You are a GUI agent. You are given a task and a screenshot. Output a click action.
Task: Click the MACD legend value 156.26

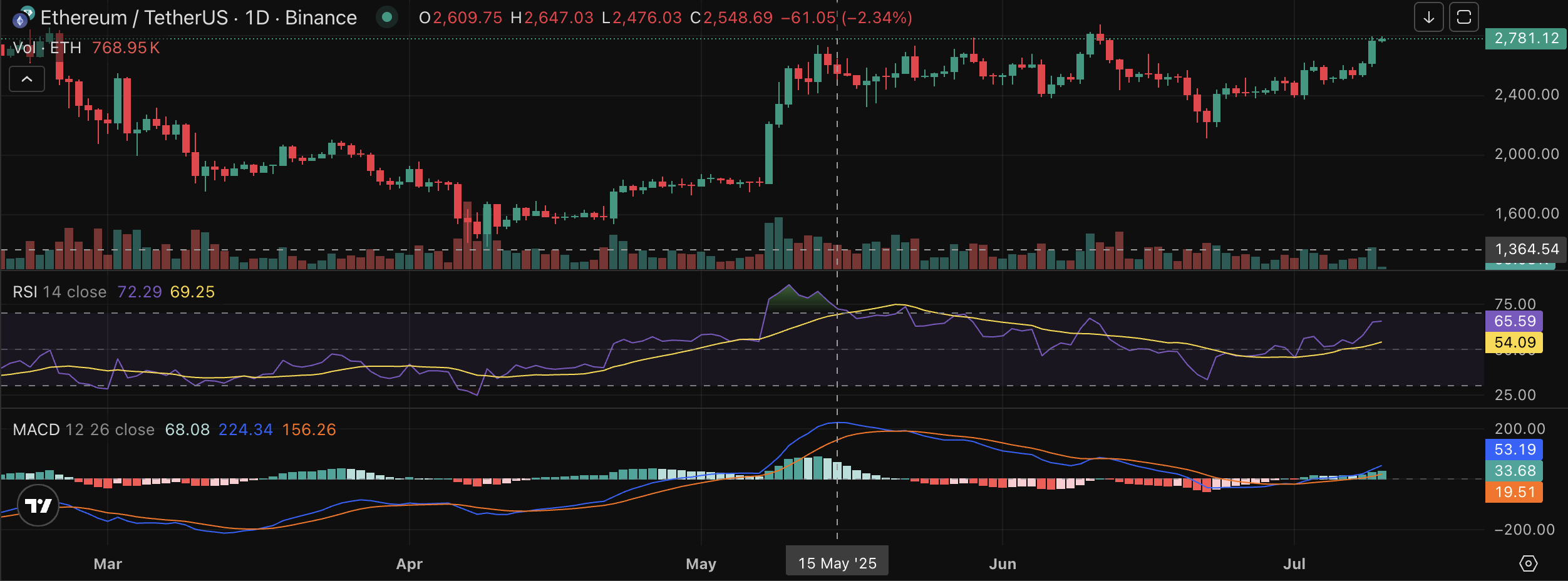coord(309,430)
